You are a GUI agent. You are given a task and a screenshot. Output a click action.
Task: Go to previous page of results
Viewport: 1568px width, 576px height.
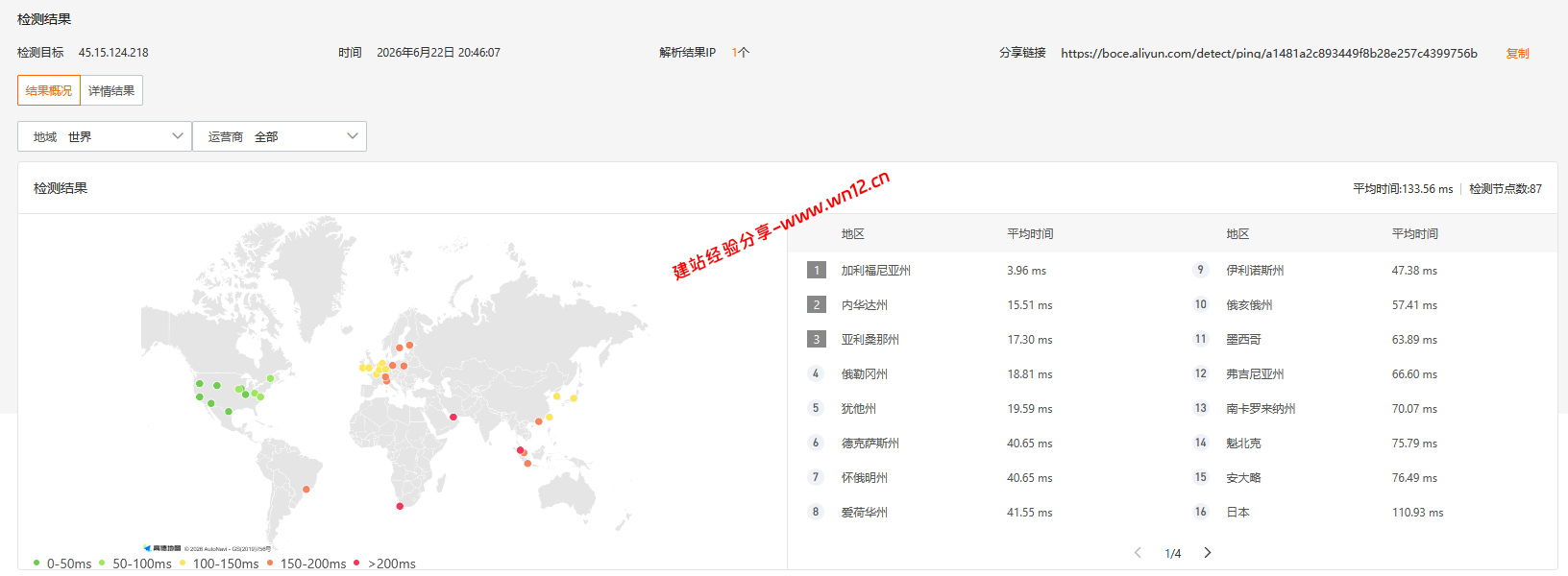1139,553
